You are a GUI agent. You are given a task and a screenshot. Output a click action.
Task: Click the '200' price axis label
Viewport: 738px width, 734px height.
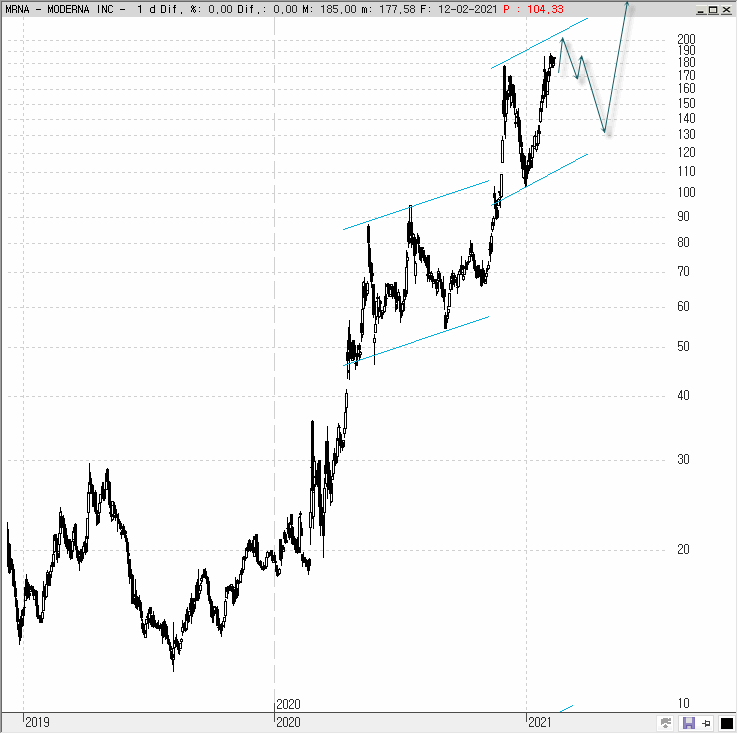(x=686, y=39)
